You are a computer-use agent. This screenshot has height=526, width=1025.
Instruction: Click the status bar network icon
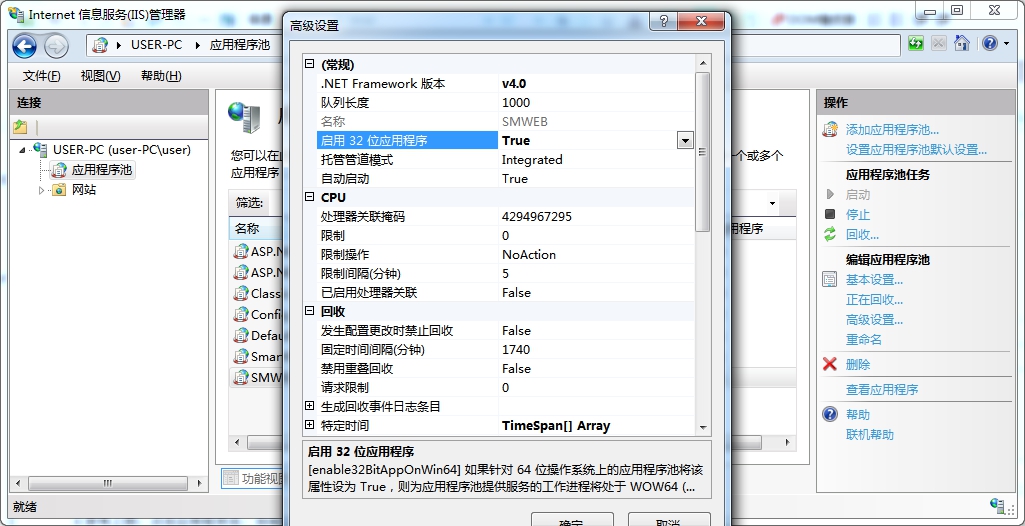(998, 506)
